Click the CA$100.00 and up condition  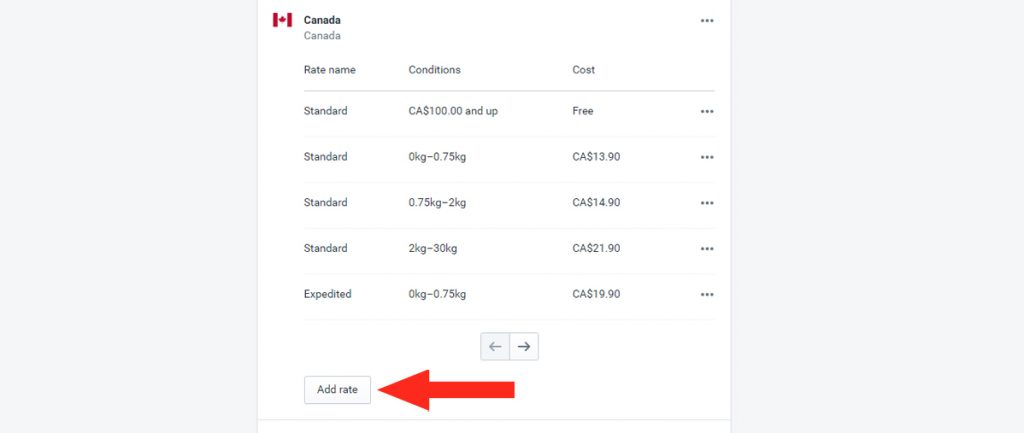coord(453,111)
